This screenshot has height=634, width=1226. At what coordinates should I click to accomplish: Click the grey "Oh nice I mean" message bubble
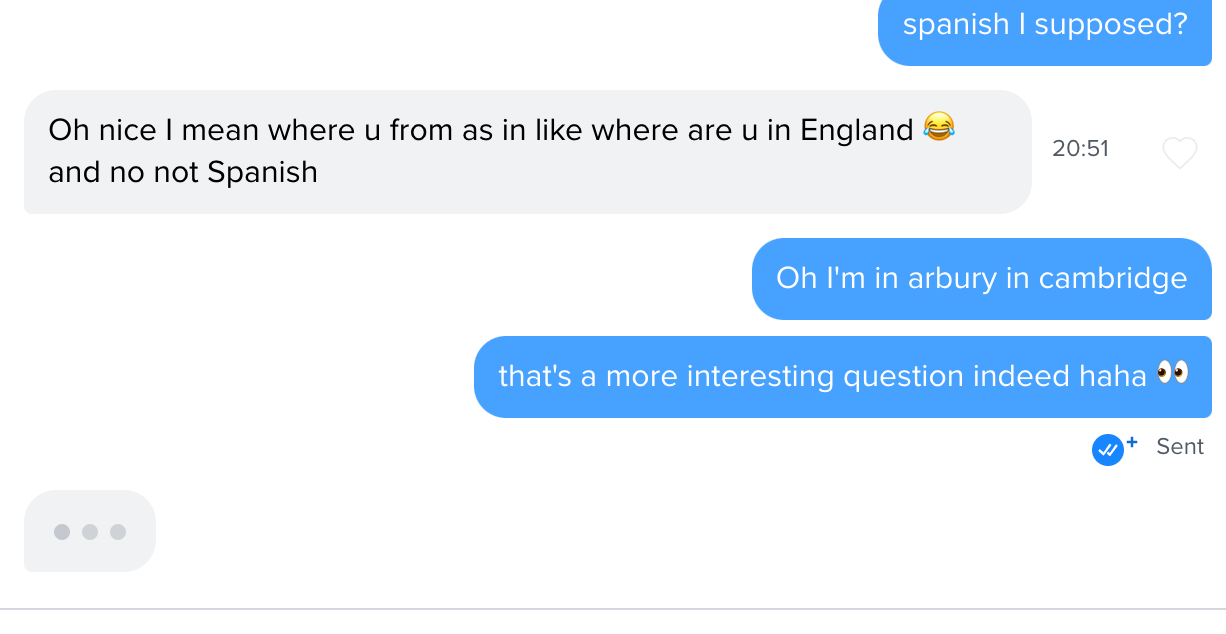click(x=527, y=152)
